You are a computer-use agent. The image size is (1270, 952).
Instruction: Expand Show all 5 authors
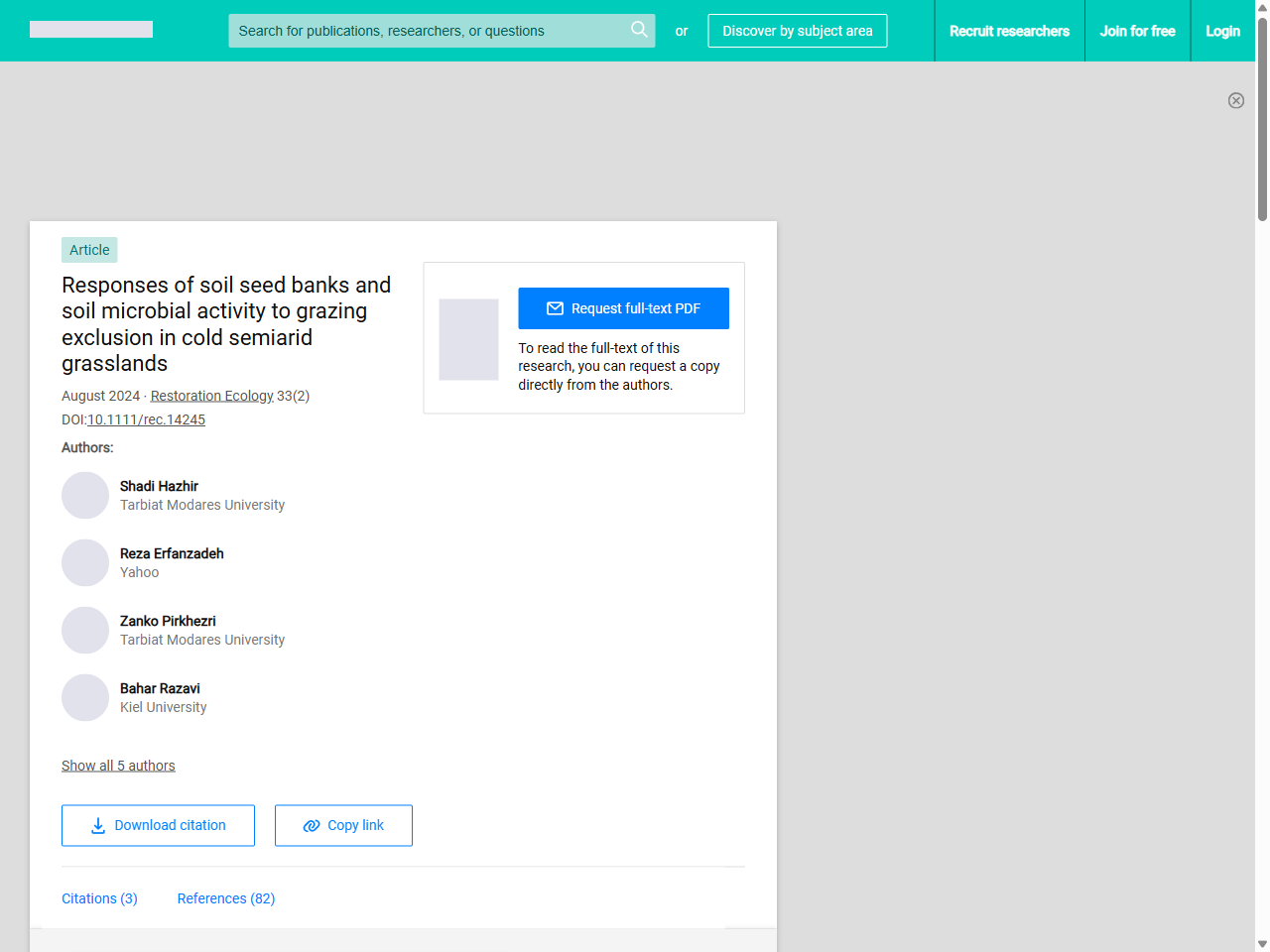(x=118, y=766)
